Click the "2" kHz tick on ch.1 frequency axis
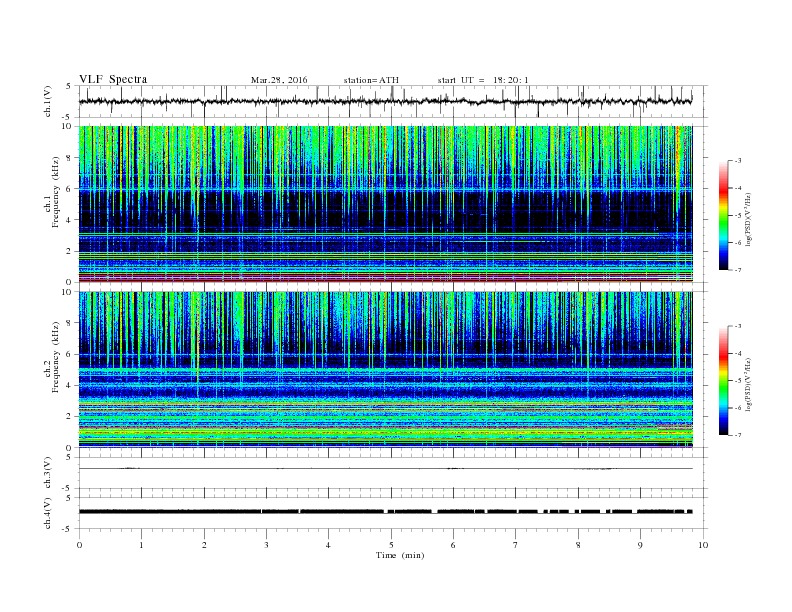Image resolution: width=792 pixels, height=612 pixels. click(69, 251)
